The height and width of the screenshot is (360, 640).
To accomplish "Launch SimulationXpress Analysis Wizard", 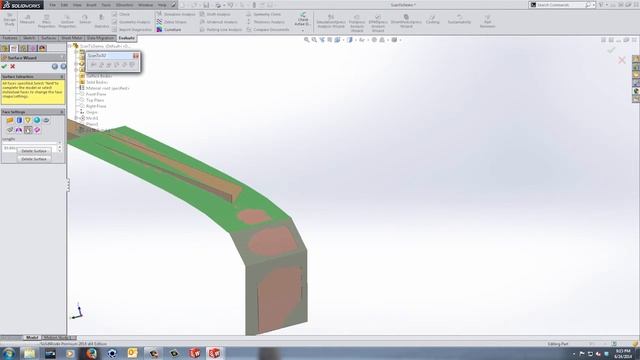I will (331, 21).
